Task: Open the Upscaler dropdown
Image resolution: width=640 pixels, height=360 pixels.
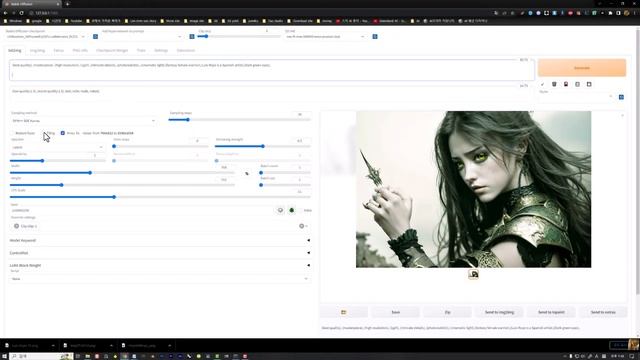Action: (57, 147)
